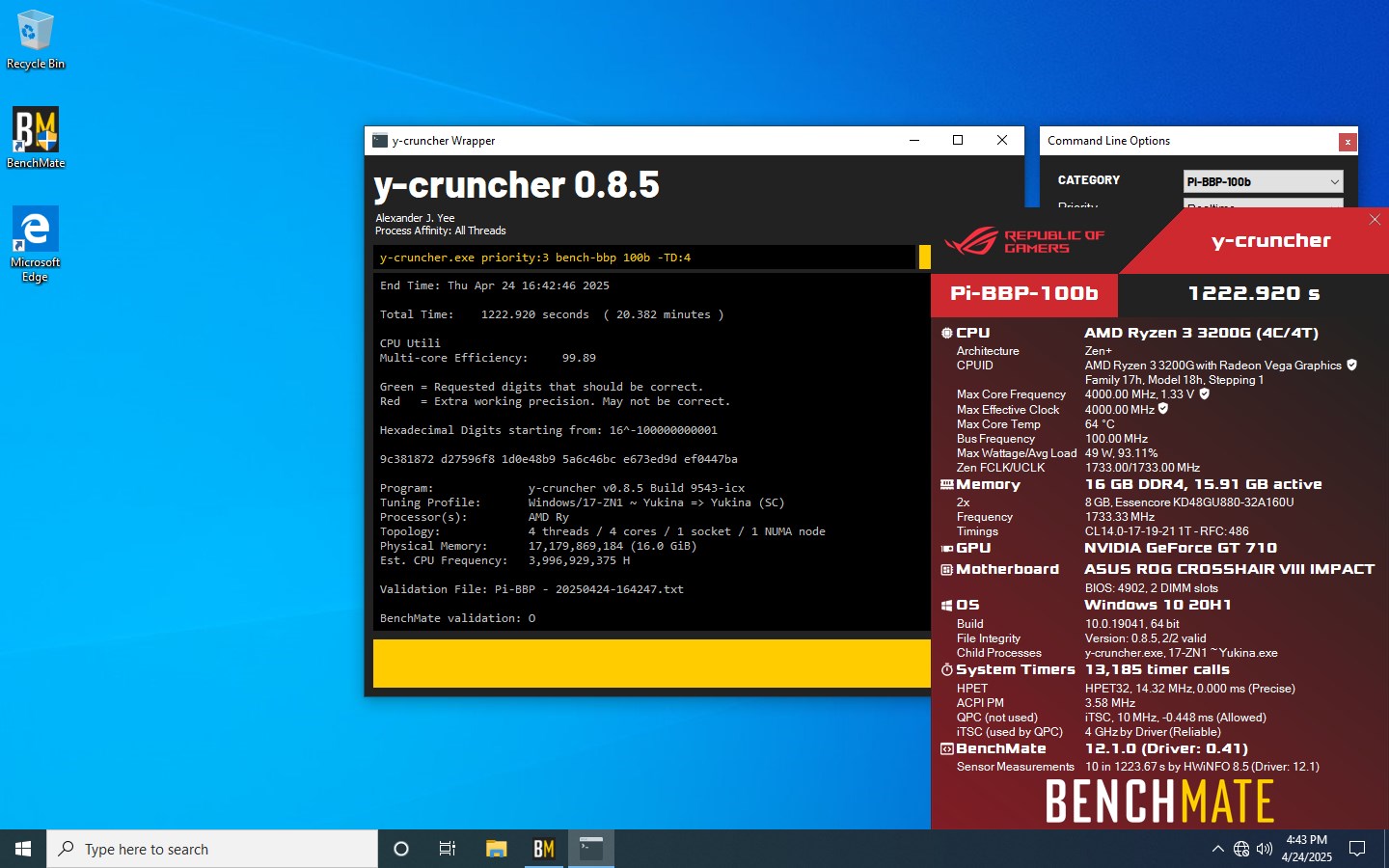This screenshot has height=868, width=1389.
Task: Click the Total Time line in console
Action: pos(552,314)
